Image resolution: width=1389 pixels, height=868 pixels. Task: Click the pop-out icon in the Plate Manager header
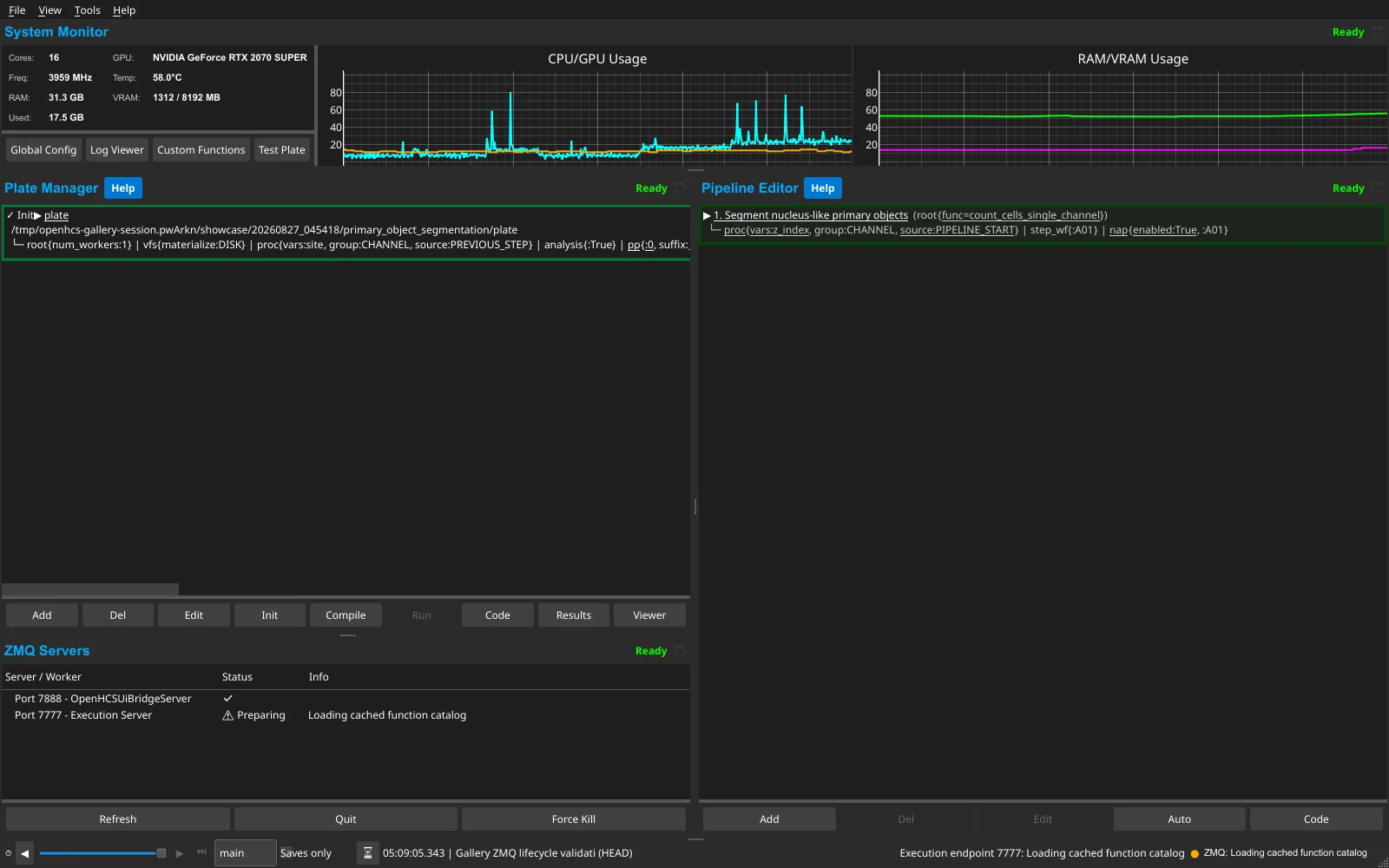tap(680, 188)
